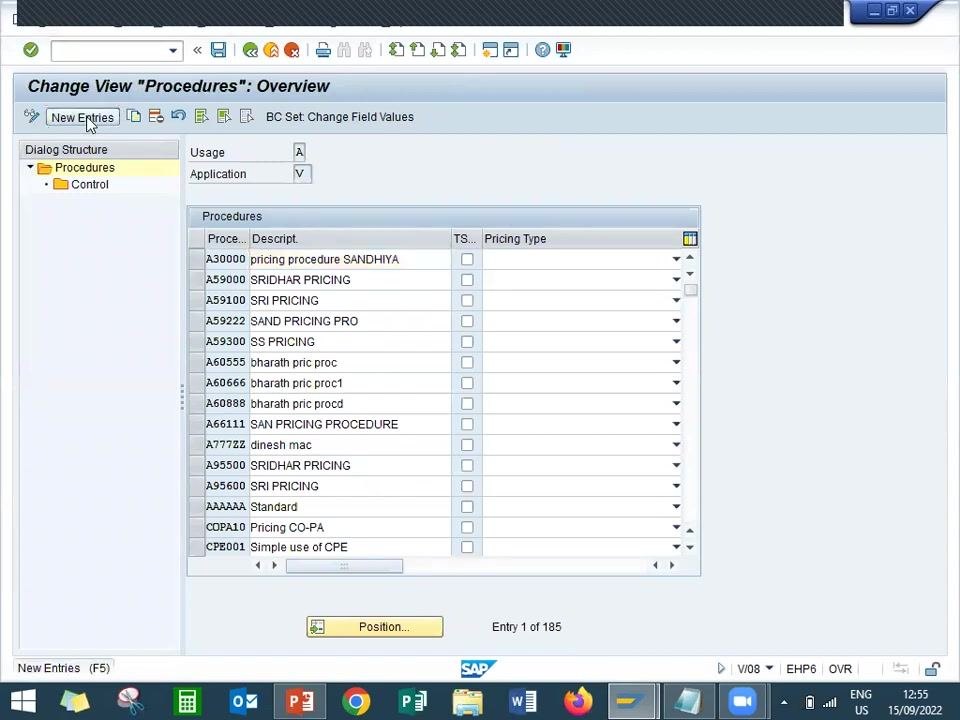The height and width of the screenshot is (720, 960).
Task: Go to First Page with the page icon
Action: pos(397,50)
